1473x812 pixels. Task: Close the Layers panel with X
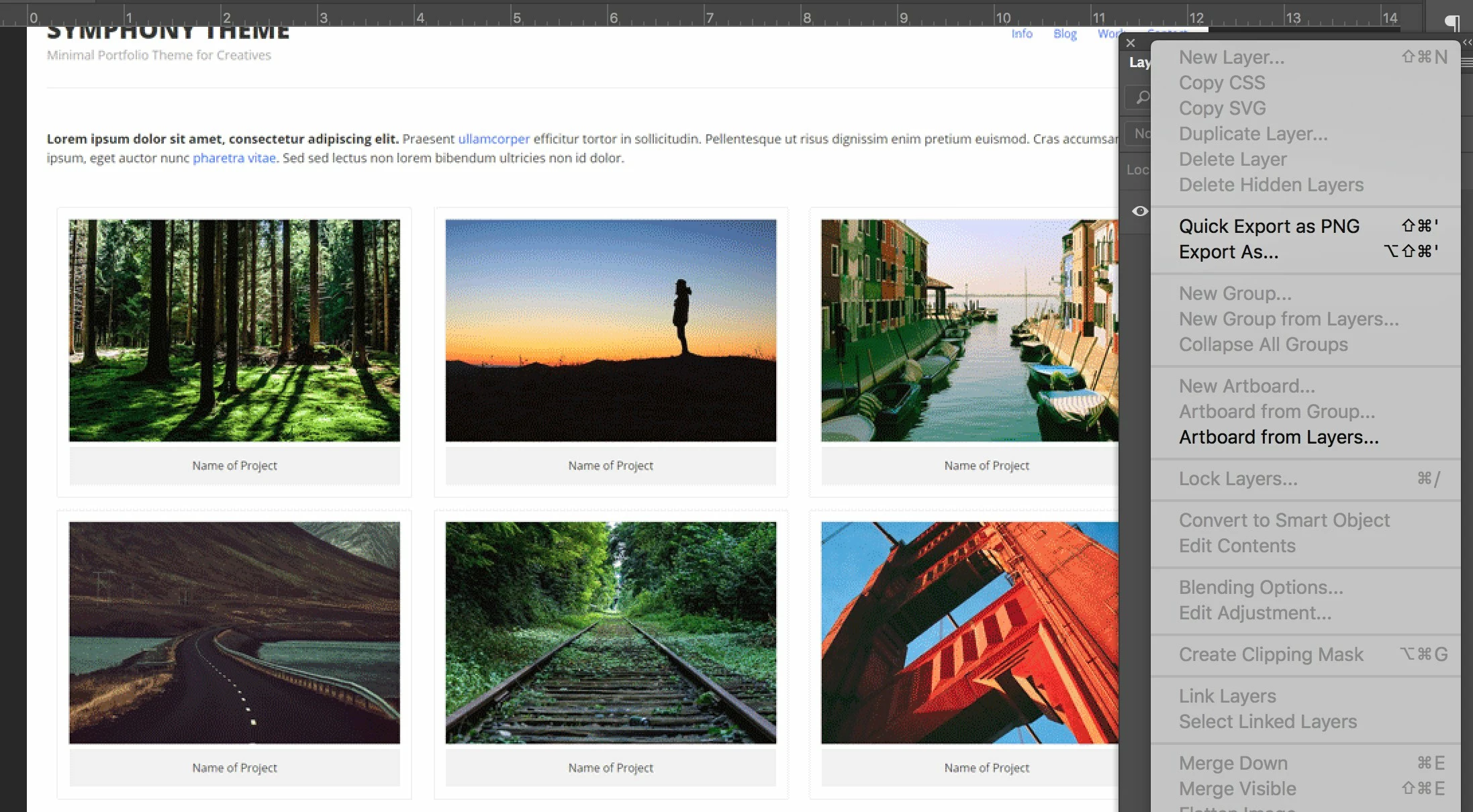click(x=1131, y=43)
